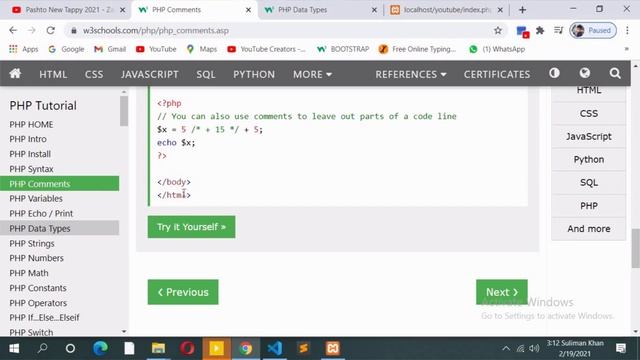640x360 pixels.
Task: Switch to the PHP Data Types tab
Action: pos(320,10)
